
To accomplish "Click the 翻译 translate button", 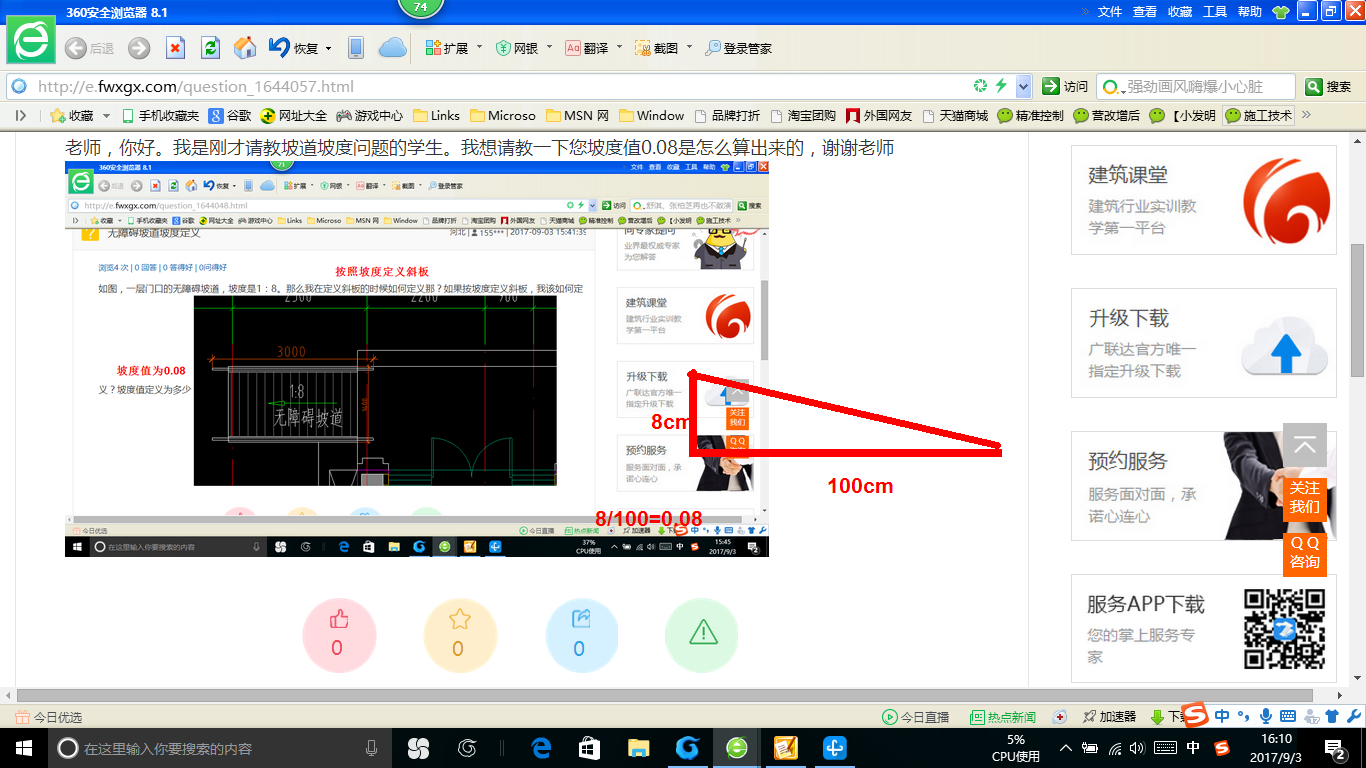I will 587,48.
